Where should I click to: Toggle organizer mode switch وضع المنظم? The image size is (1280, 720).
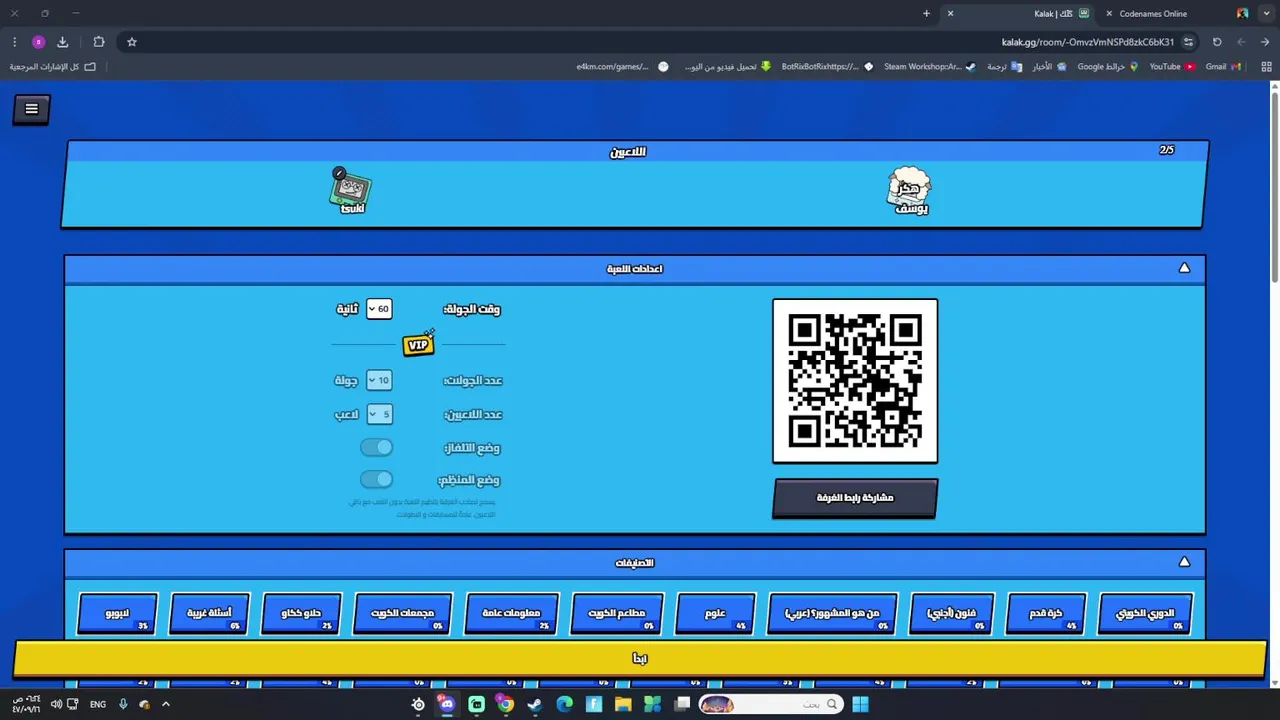[376, 479]
